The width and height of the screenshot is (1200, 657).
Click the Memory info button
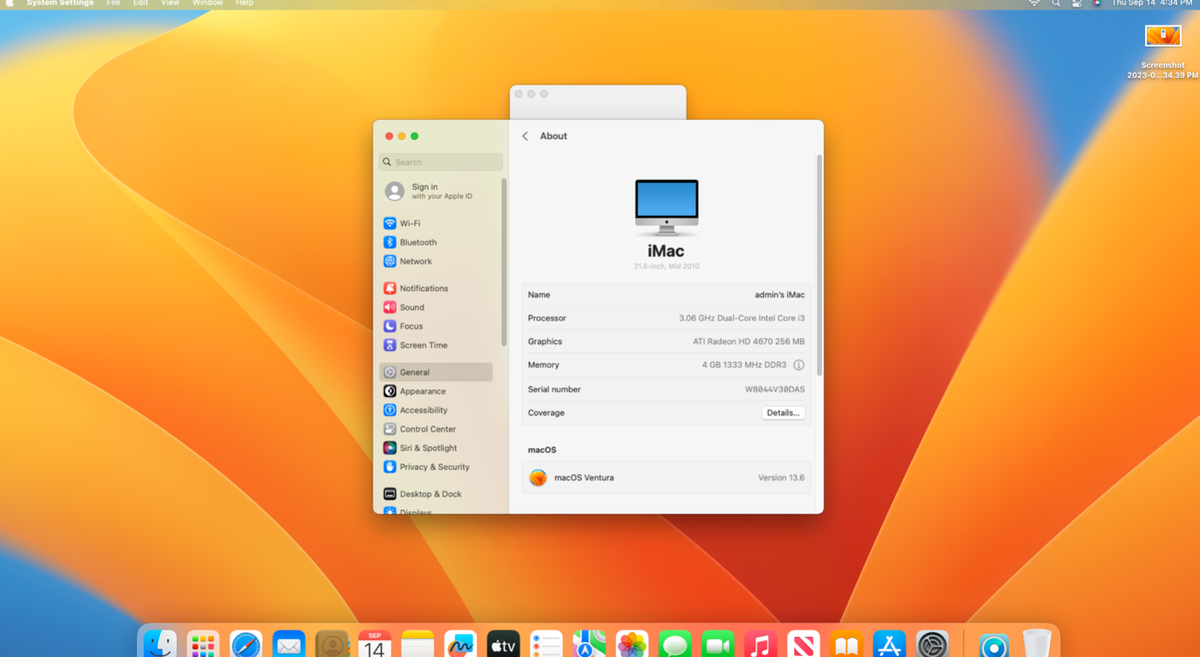[797, 365]
